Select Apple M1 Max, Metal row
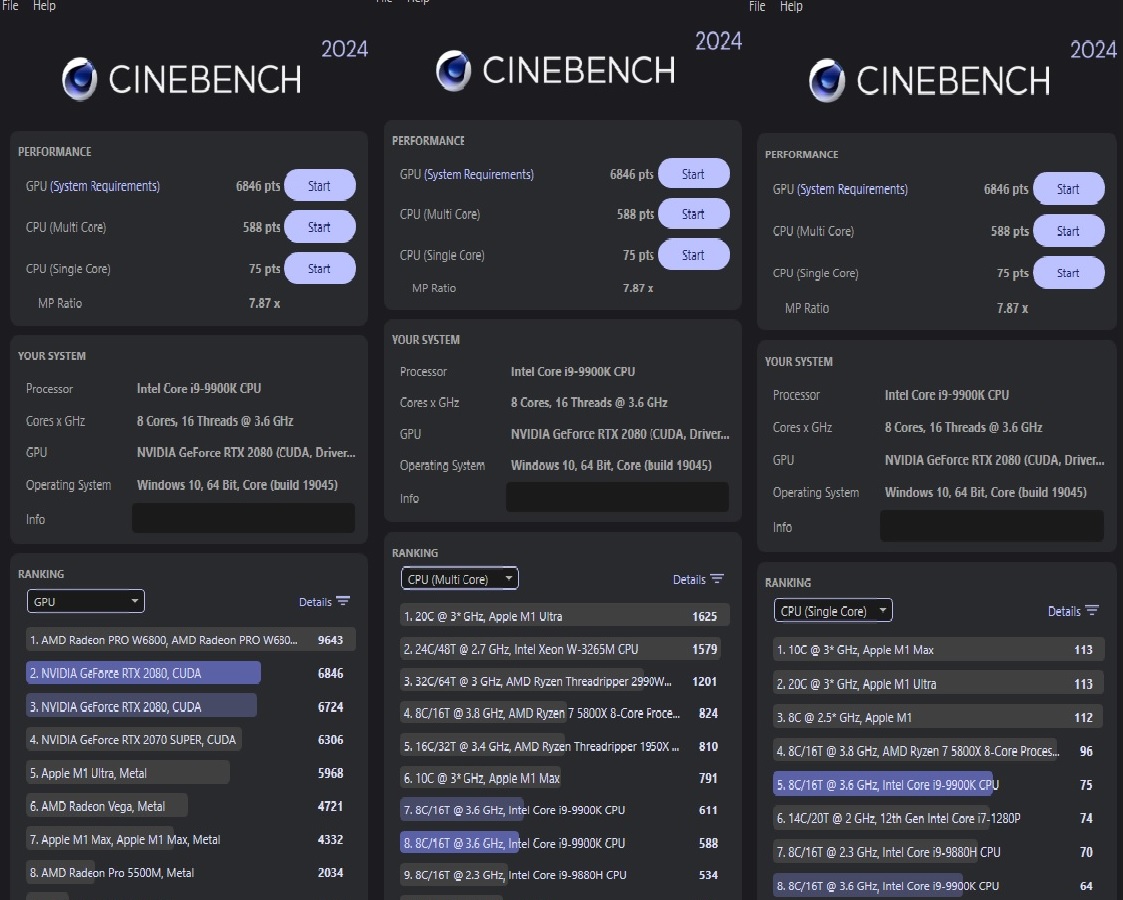The height and width of the screenshot is (900, 1123). click(x=191, y=839)
